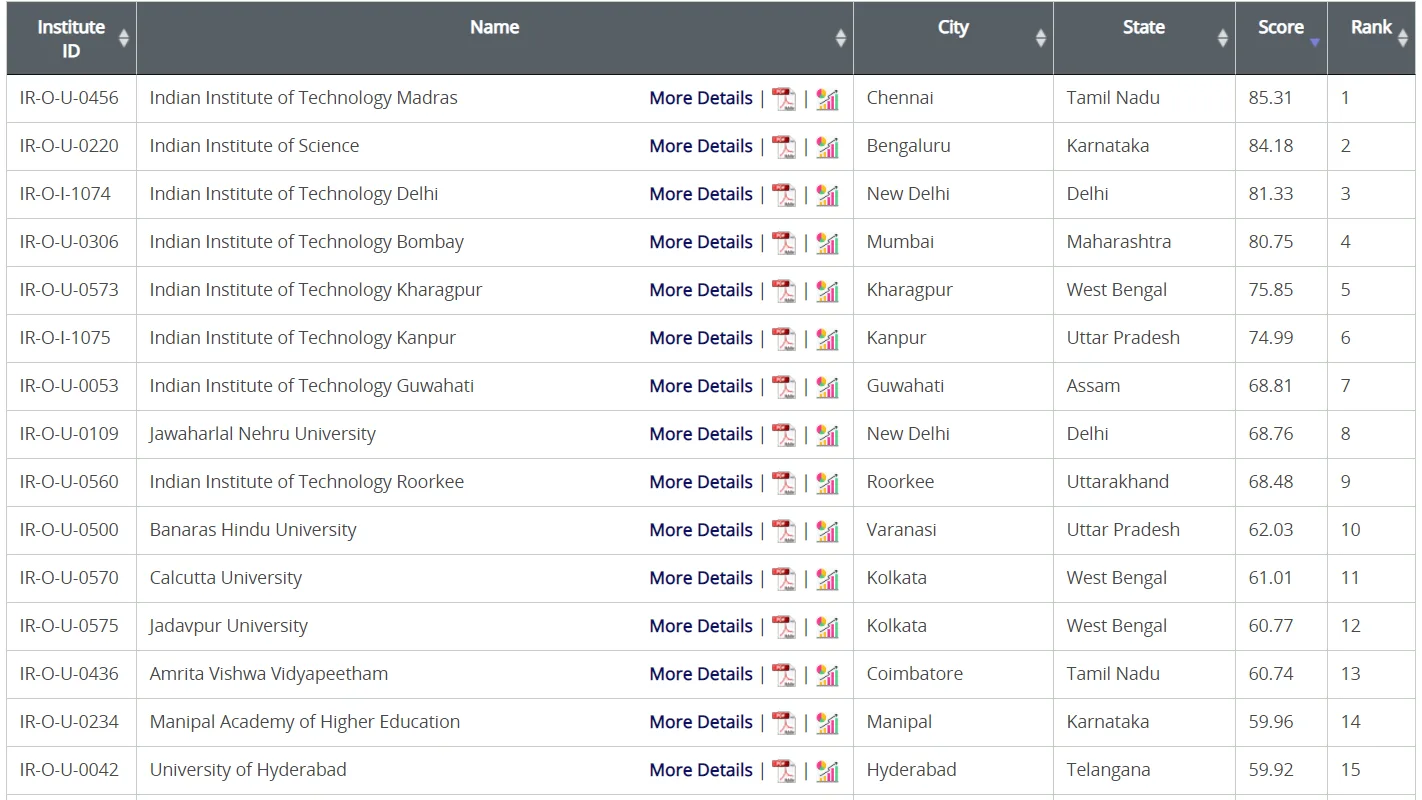
Task: Open the PDF icon for IIT Delhi
Action: (x=785, y=195)
